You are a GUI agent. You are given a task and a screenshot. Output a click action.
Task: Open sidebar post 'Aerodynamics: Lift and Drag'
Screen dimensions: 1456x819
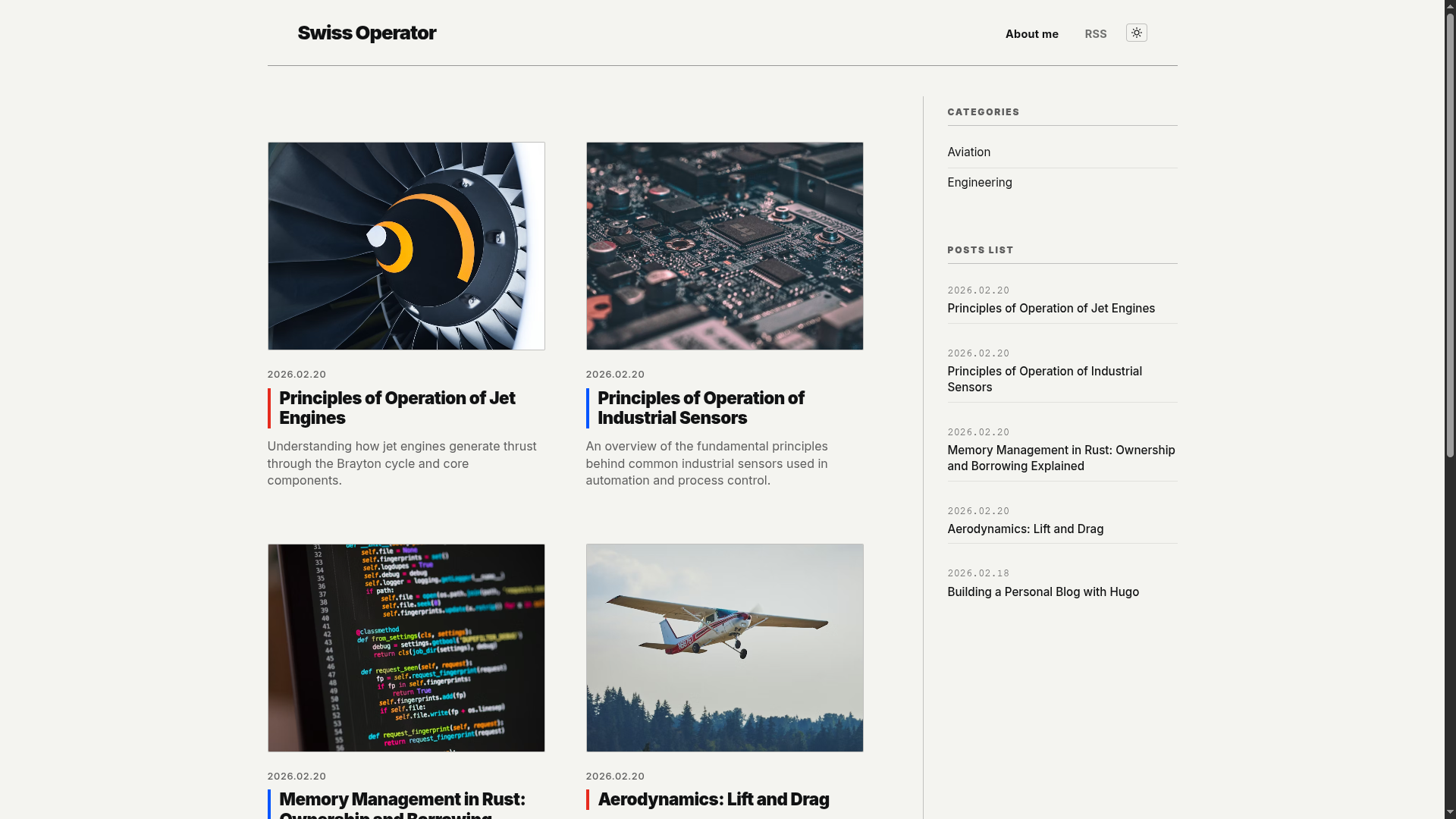click(x=1025, y=529)
